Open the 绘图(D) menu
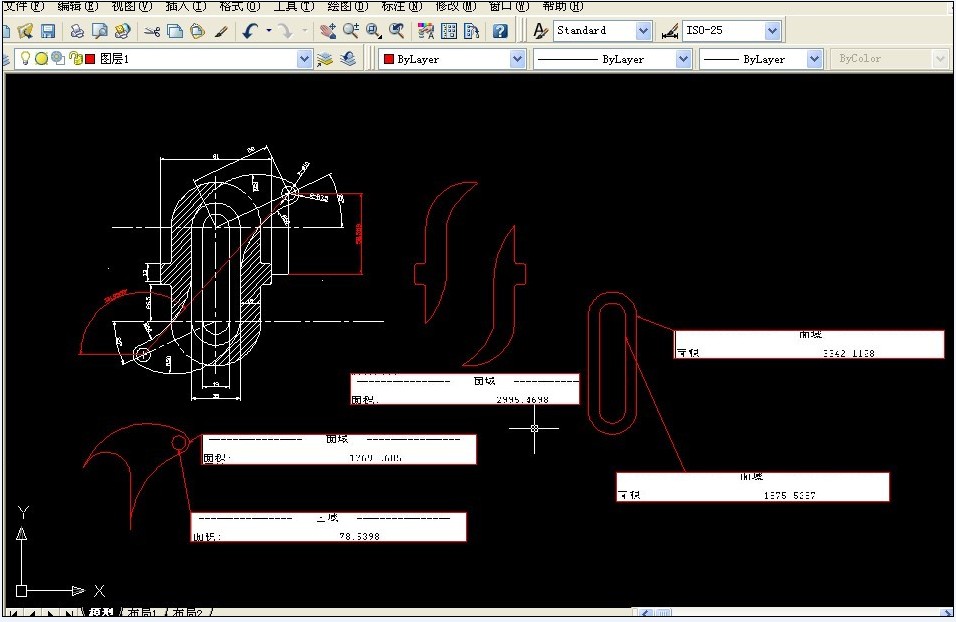The image size is (956, 622). point(348,6)
